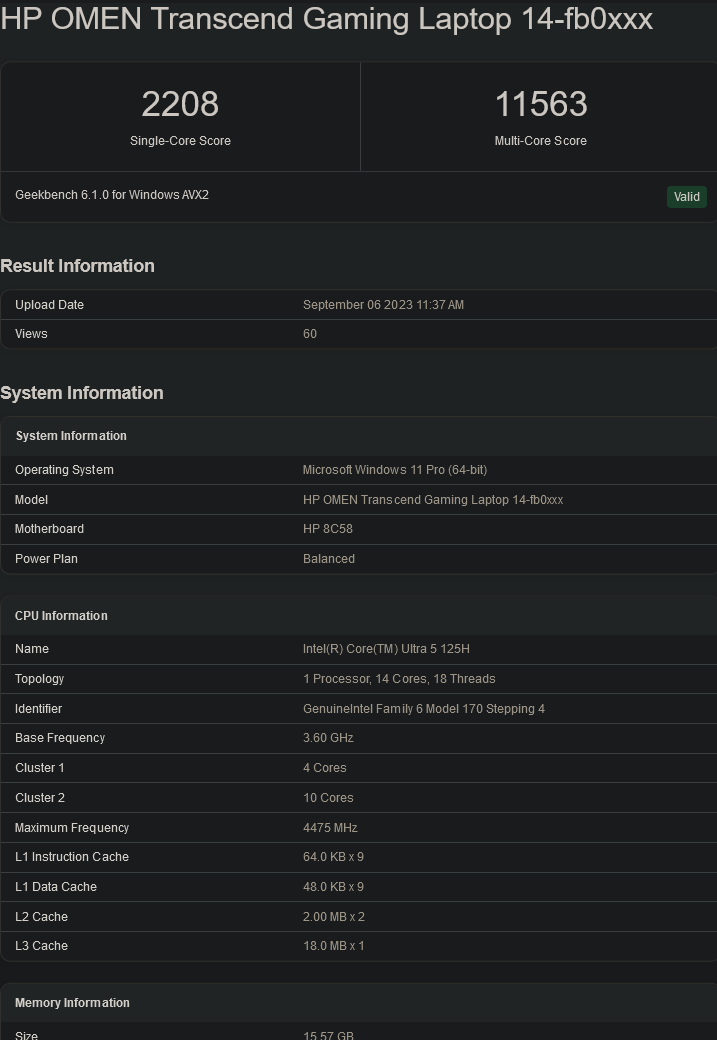Click the Valid status badge
The height and width of the screenshot is (1040, 717).
click(x=686, y=196)
